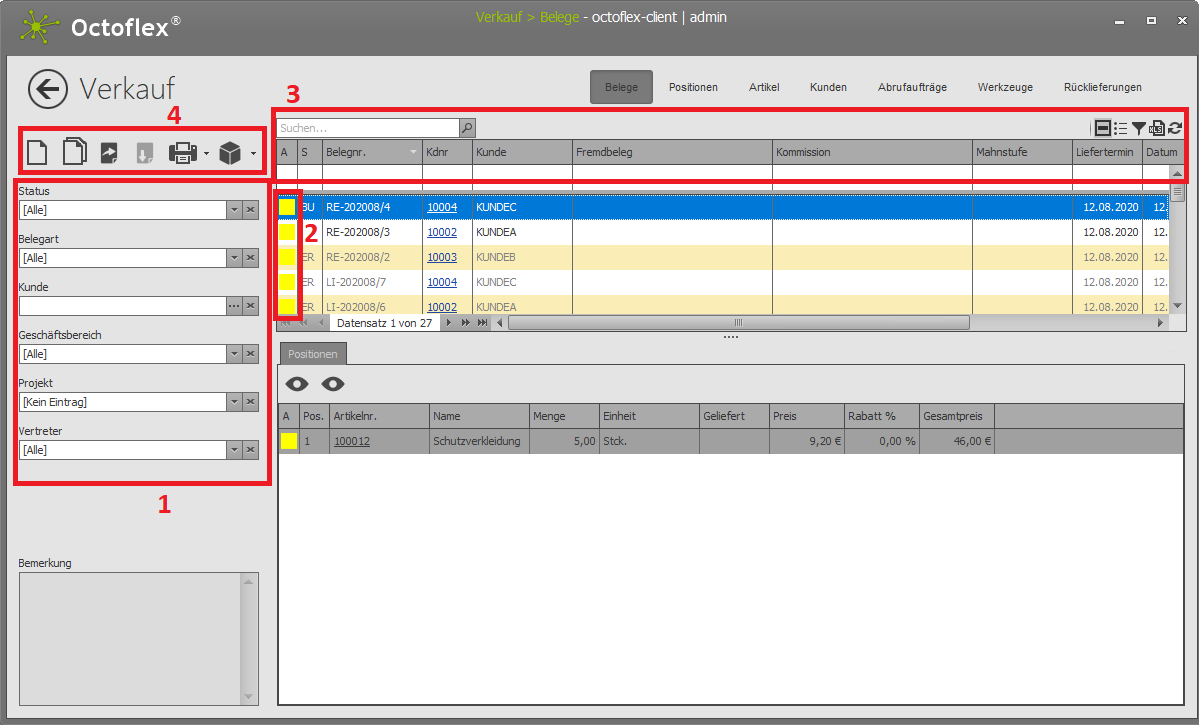1199x725 pixels.
Task: Click the 3D box package icon
Action: [x=231, y=153]
